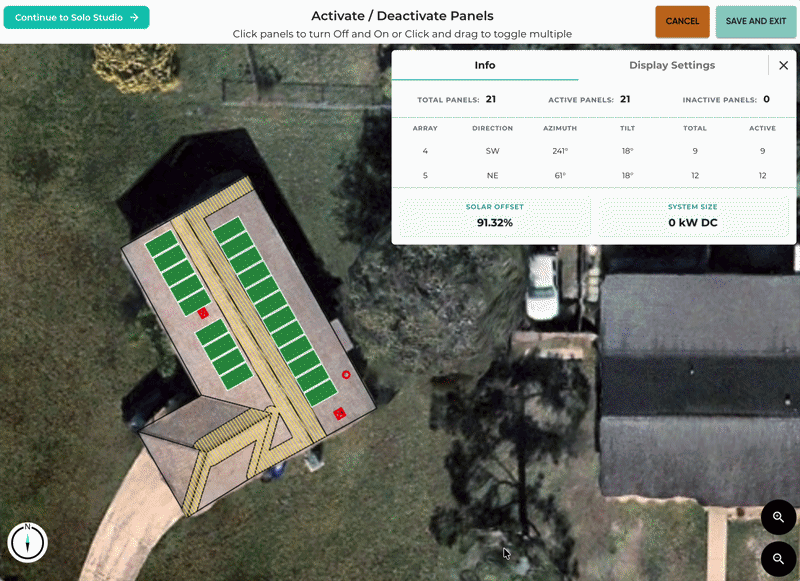The image size is (800, 581).
Task: Click the tilt value in the NE row
Action: [627, 175]
